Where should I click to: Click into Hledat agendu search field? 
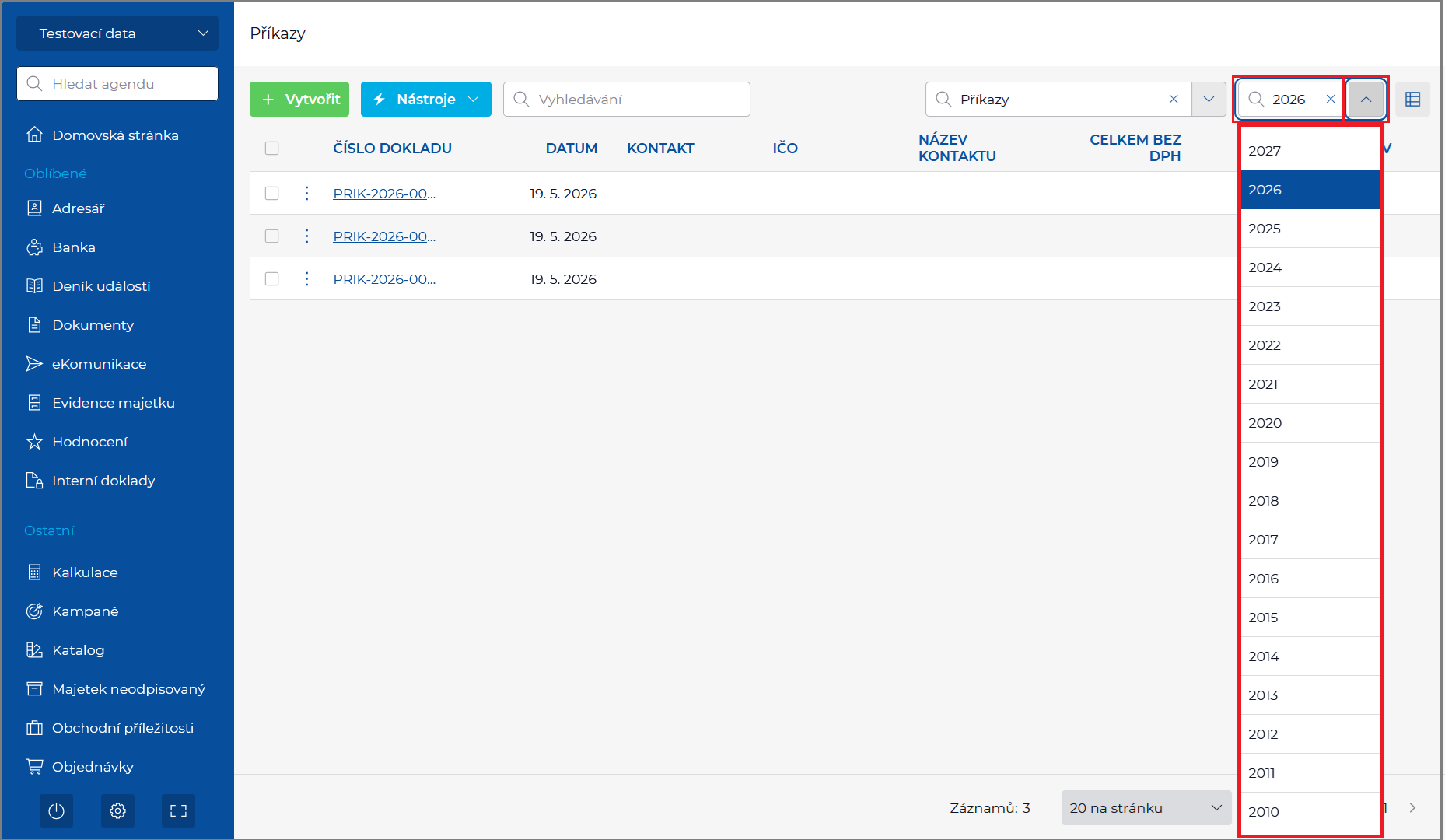pyautogui.click(x=117, y=83)
